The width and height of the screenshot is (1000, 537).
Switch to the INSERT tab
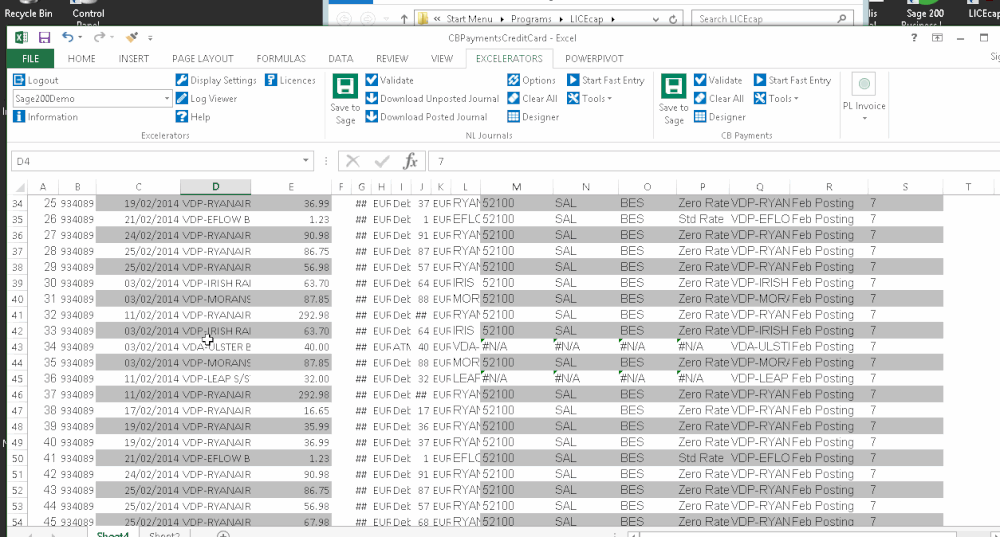tap(133, 59)
